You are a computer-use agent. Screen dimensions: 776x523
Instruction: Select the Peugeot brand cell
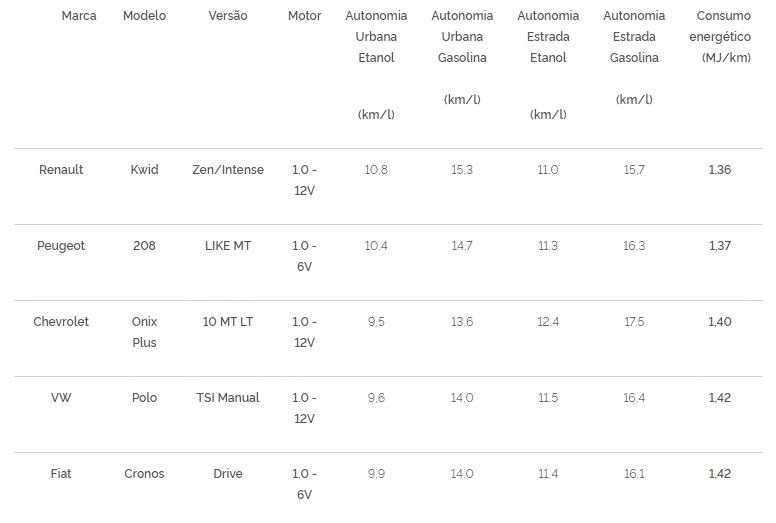pos(61,246)
